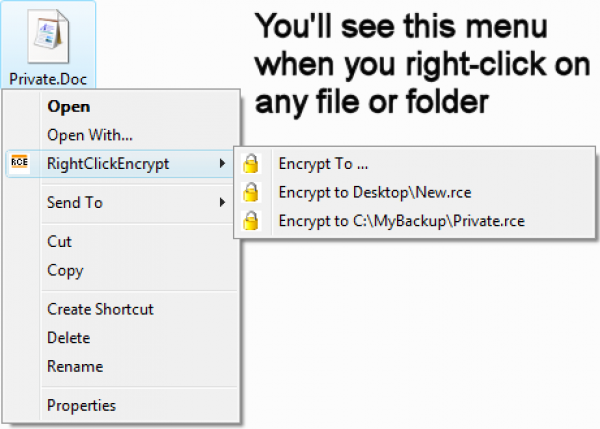
Task: Expand the Send To submenu arrow
Action: point(222,203)
